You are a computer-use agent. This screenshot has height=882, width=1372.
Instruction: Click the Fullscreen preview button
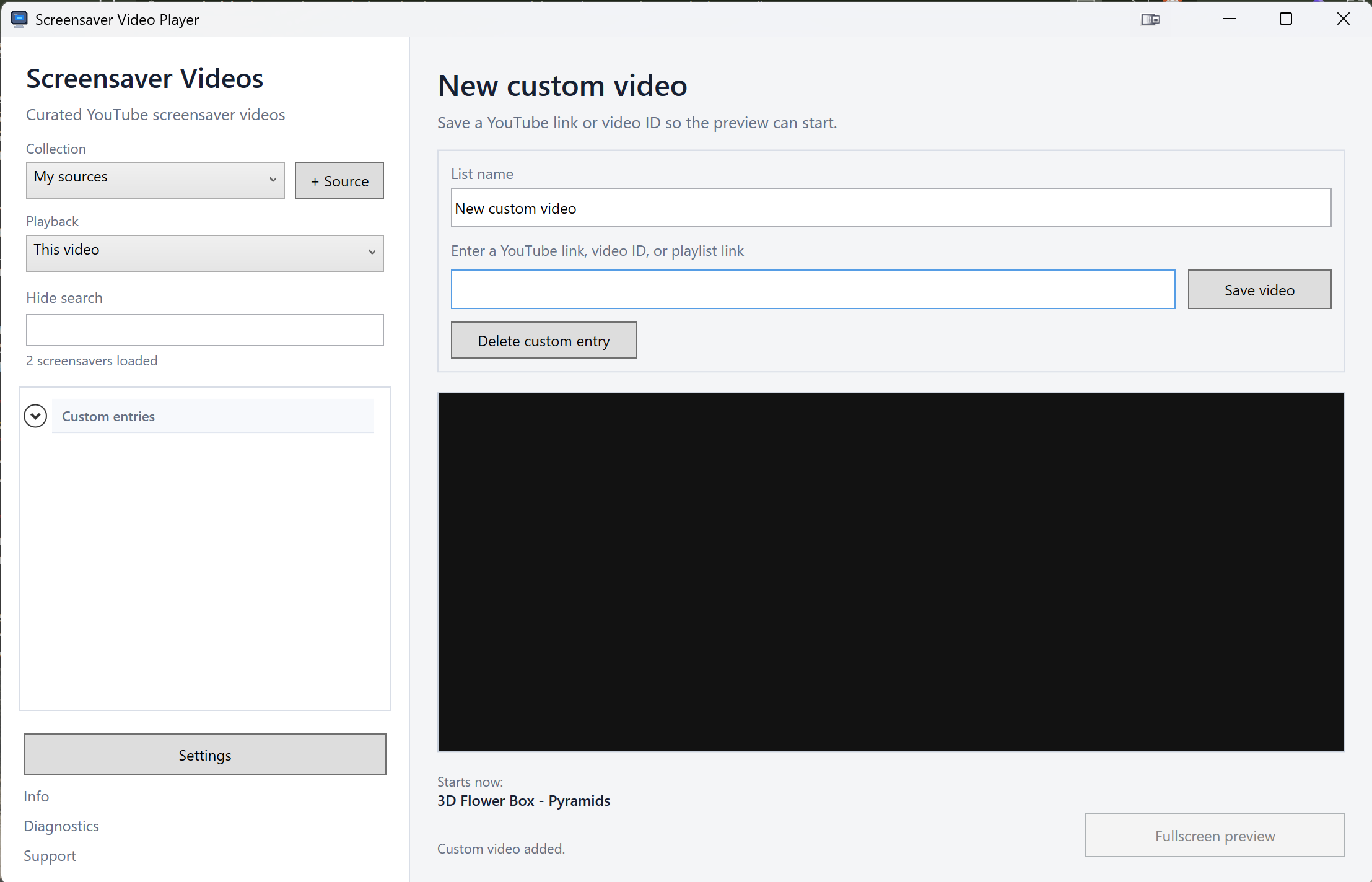coord(1215,835)
